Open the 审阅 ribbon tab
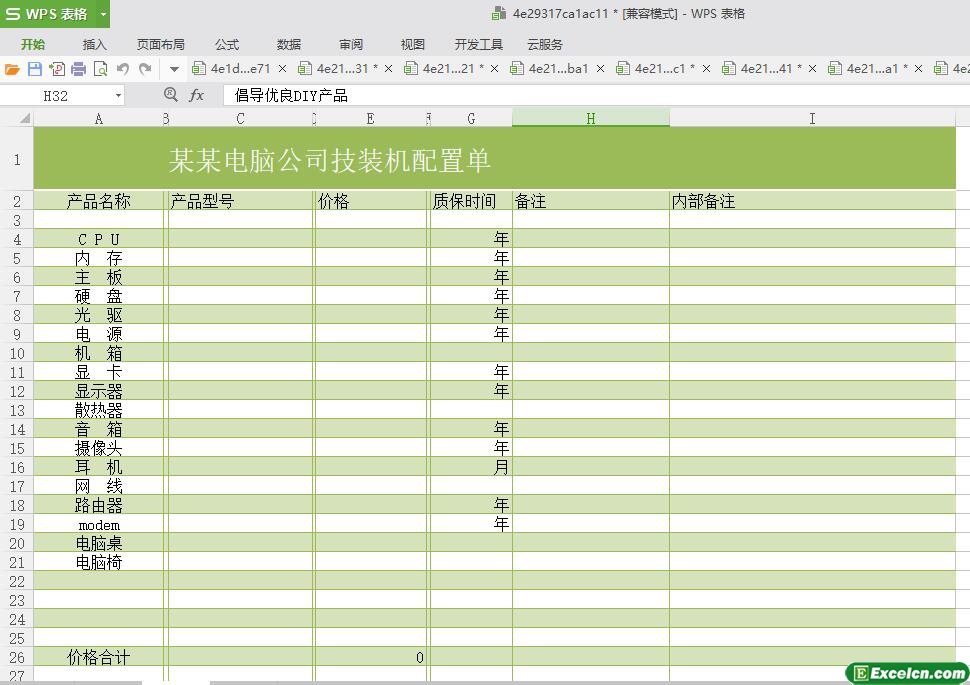The image size is (970, 685). (x=351, y=45)
